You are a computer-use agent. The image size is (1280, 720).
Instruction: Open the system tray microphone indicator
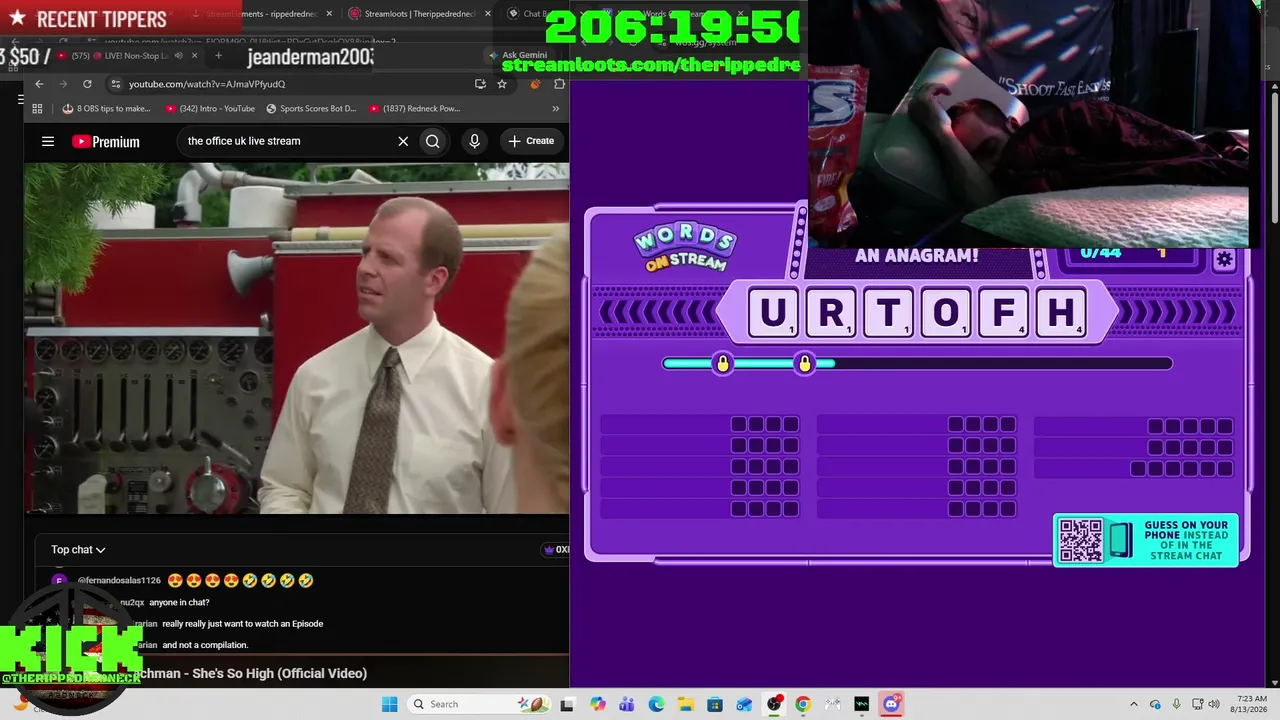[x=1177, y=704]
